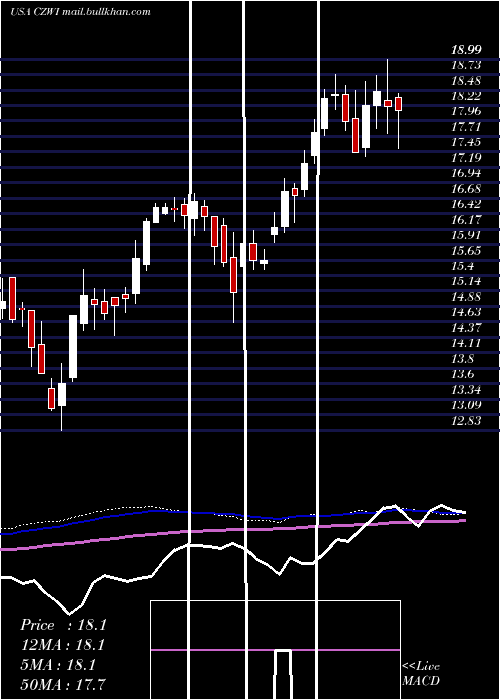Select the 17.19 price label
500x700 pixels.
[466, 158]
